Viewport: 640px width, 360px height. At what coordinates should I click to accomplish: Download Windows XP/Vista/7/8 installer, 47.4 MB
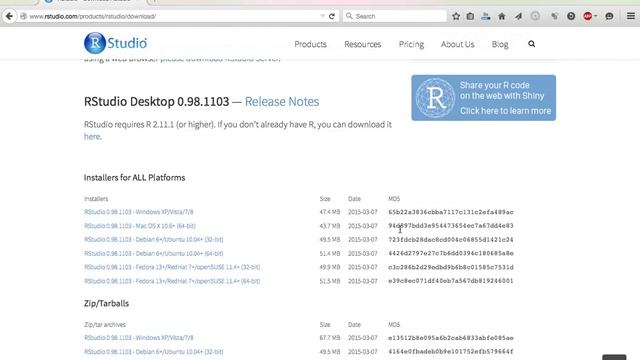pos(139,212)
